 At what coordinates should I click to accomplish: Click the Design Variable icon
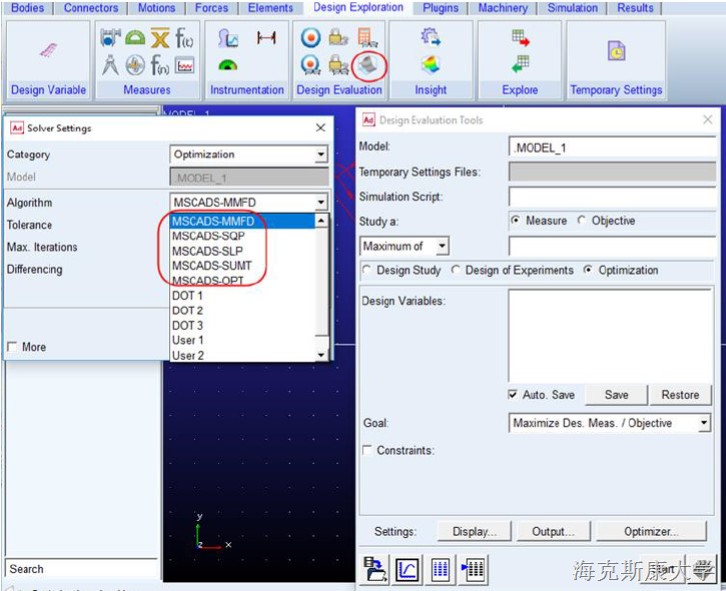[x=47, y=50]
